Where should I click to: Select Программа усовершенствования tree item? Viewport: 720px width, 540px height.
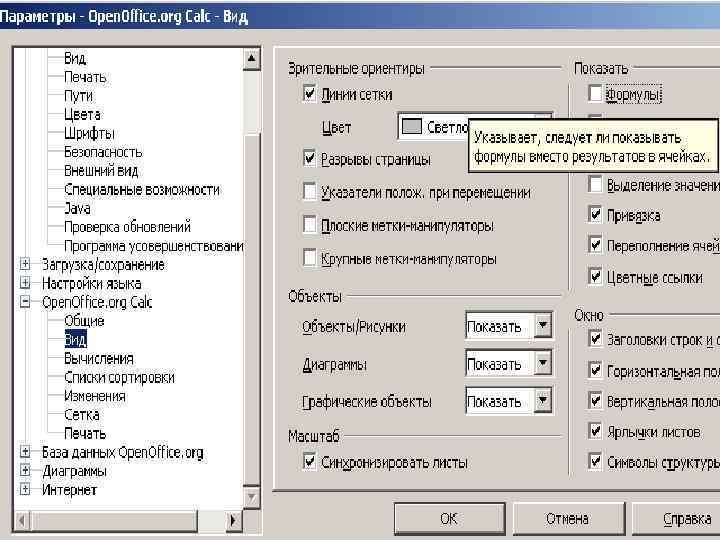tap(154, 246)
